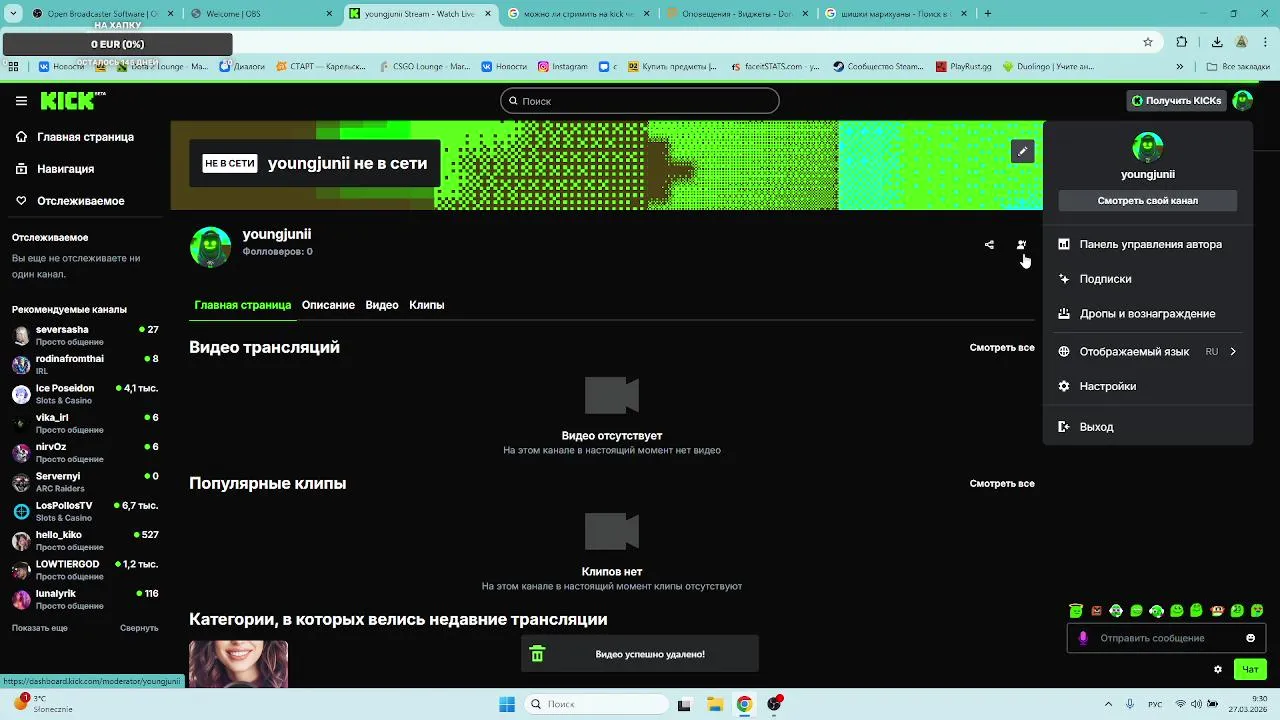Click Смотреть все beside Видео трансляций
This screenshot has width=1280, height=720.
tap(1002, 348)
